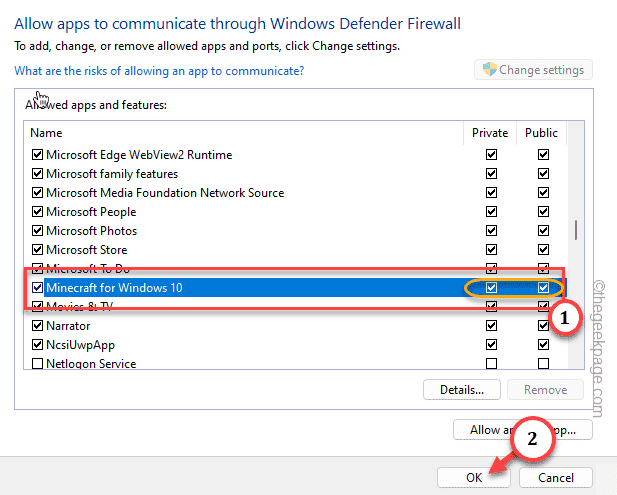This screenshot has height=495, width=617.
Task: Select the Narrator row in the list
Action: click(x=68, y=326)
